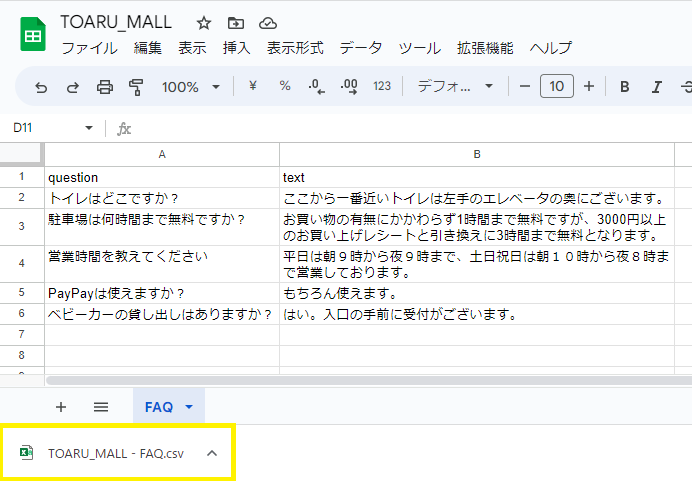Open the Google Sheets home logo
Screen dimensions: 692x481
pyautogui.click(x=32, y=34)
